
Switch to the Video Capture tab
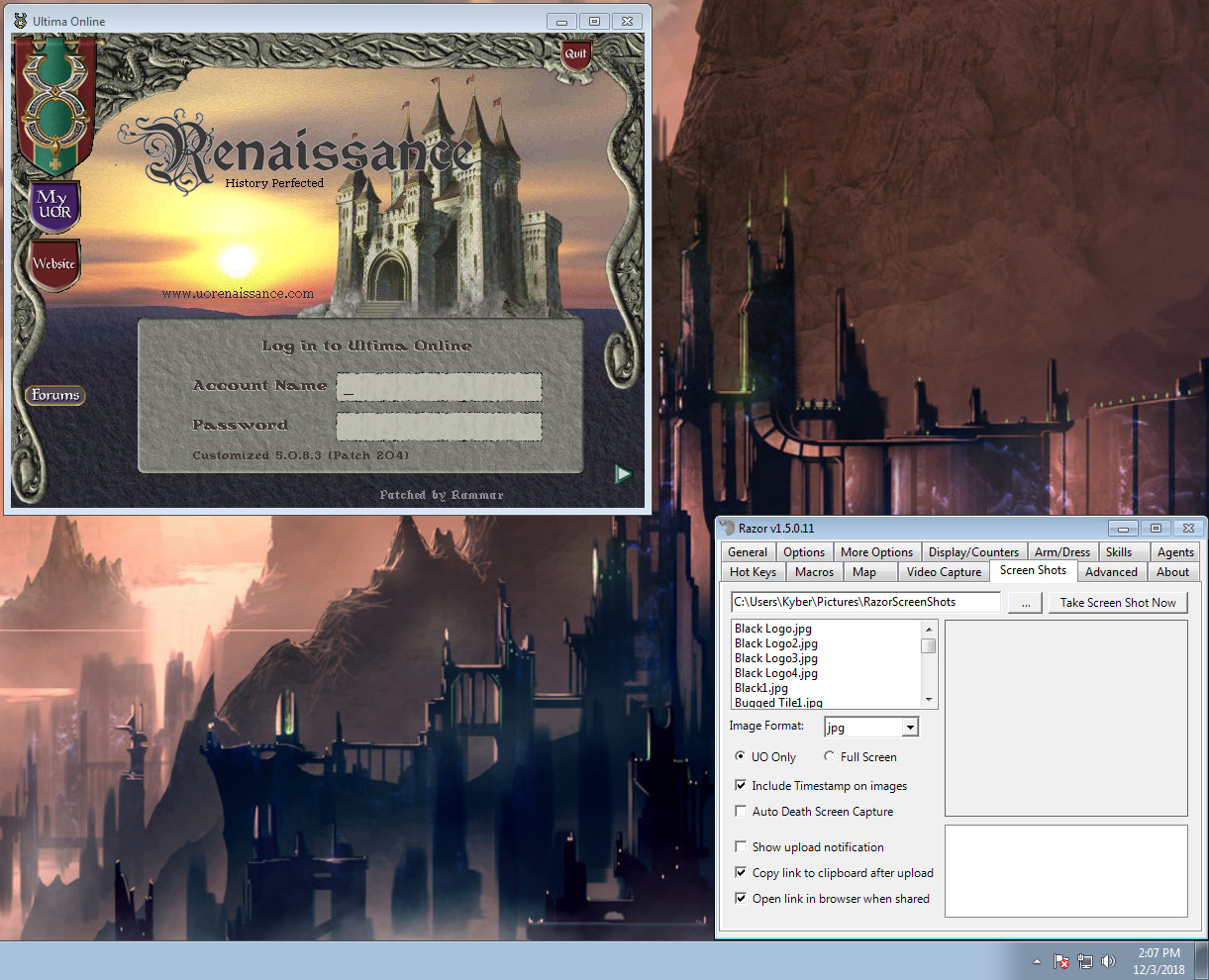point(944,572)
